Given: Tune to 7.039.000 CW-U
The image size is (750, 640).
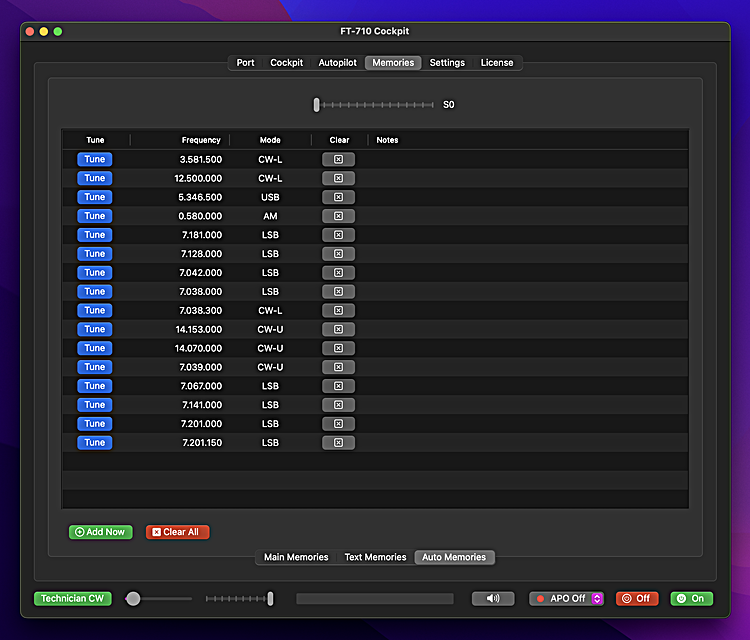Looking at the screenshot, I should [x=95, y=367].
